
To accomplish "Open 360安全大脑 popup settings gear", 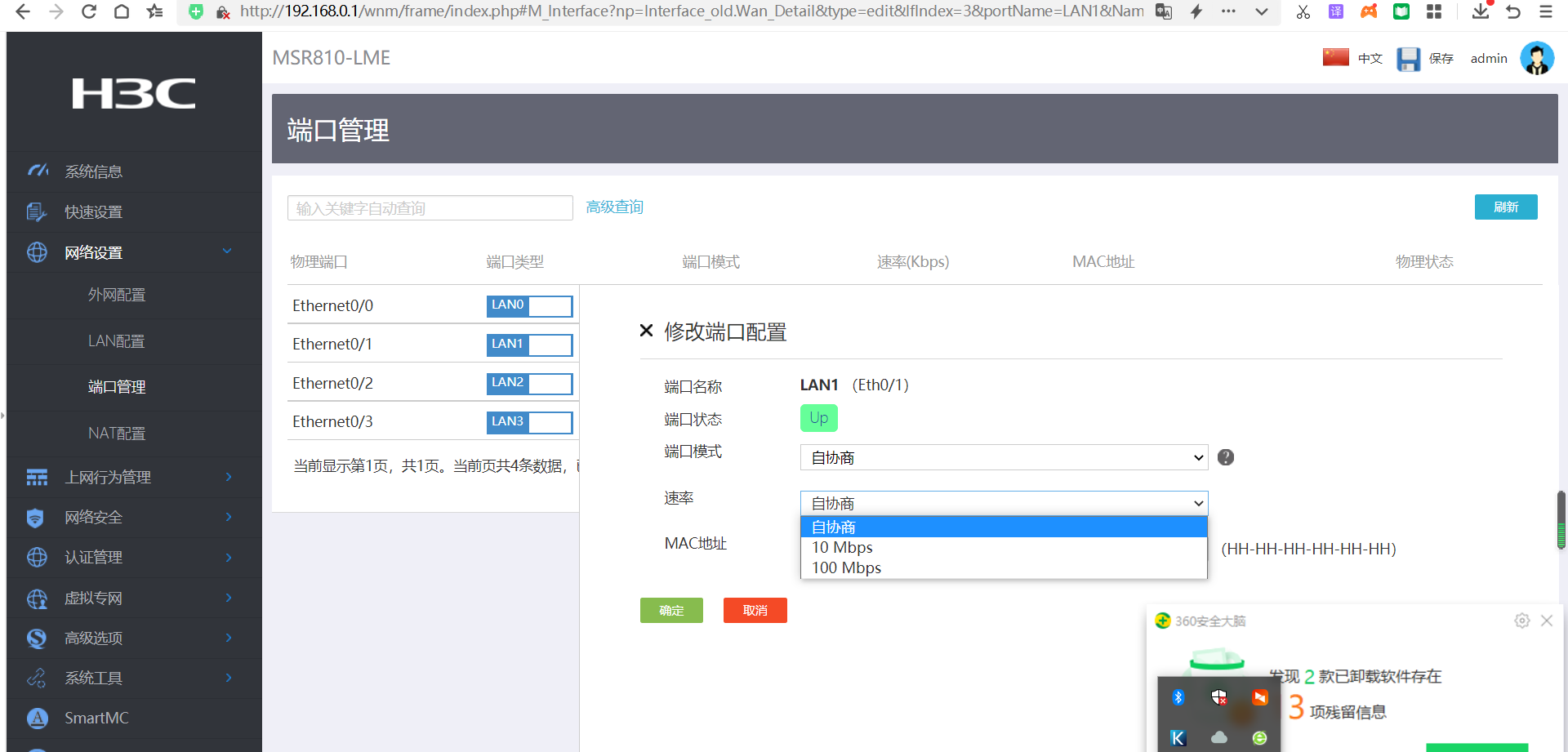I will (1522, 621).
